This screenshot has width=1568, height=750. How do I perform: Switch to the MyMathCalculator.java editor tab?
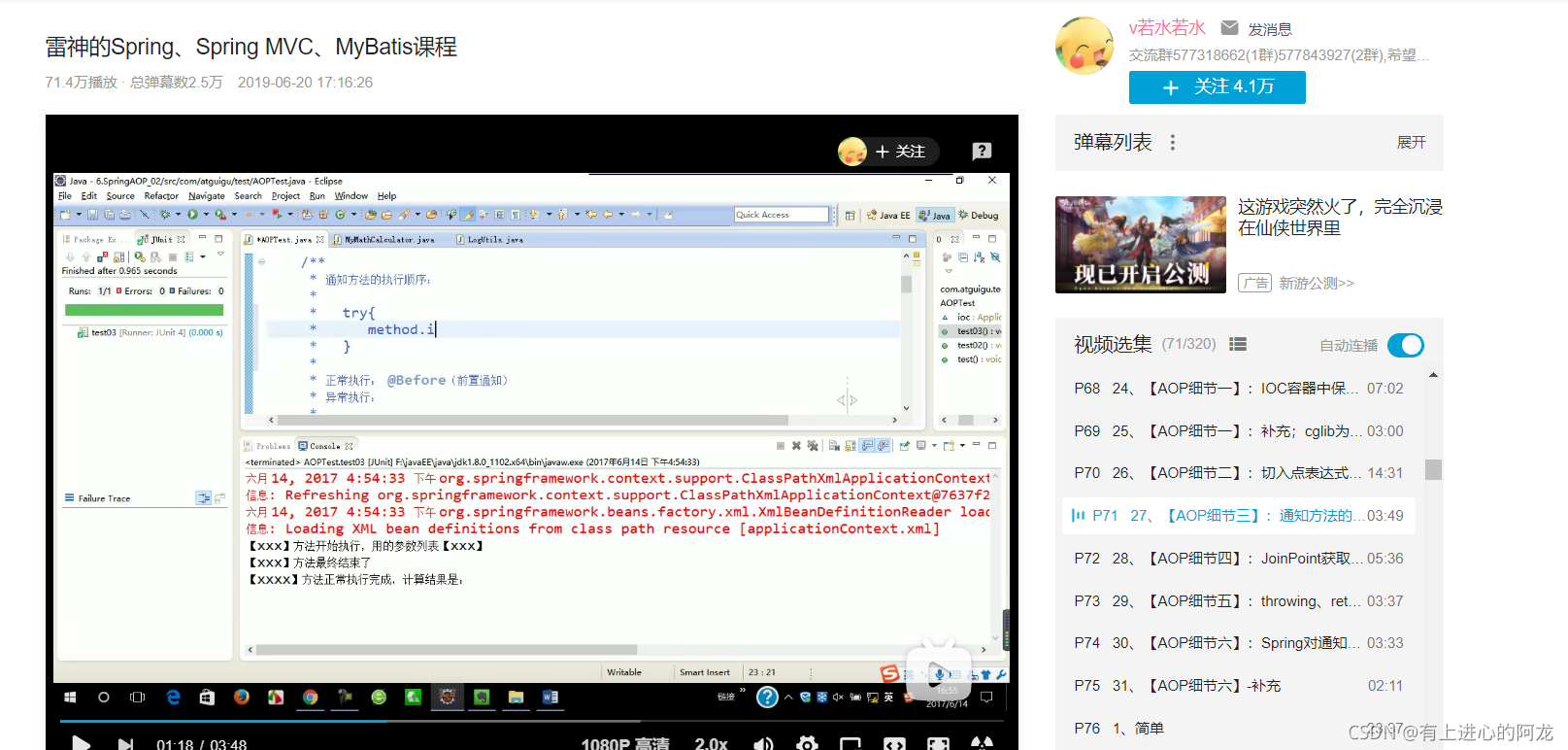tap(383, 239)
